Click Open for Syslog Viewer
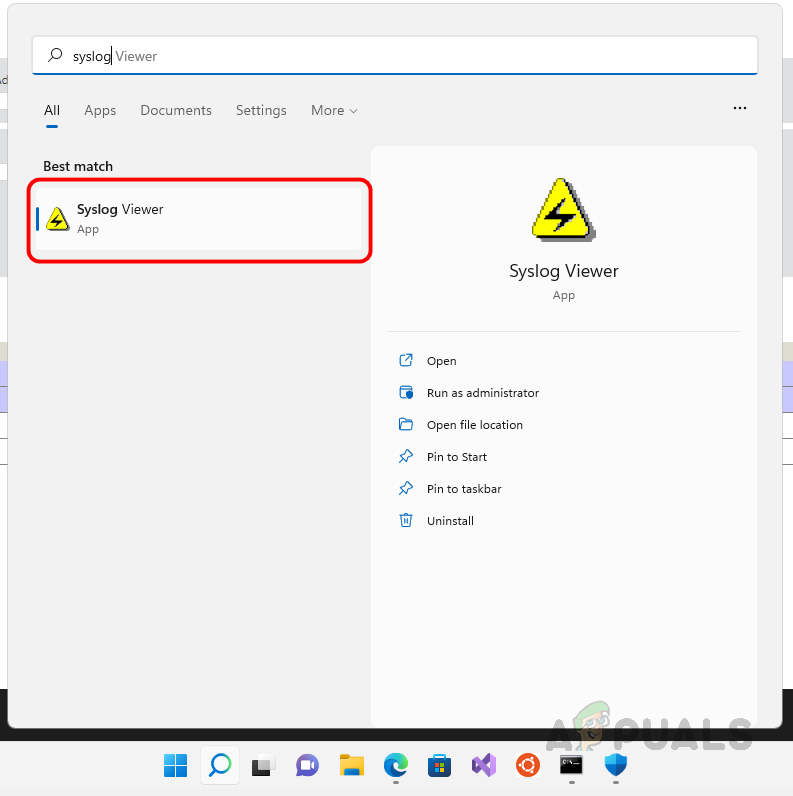 click(442, 361)
